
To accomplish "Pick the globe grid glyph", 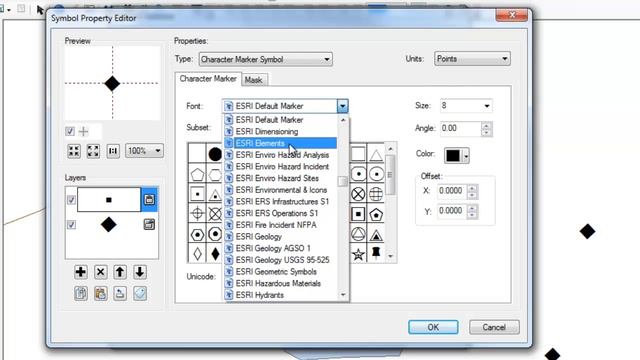I will click(x=376, y=194).
